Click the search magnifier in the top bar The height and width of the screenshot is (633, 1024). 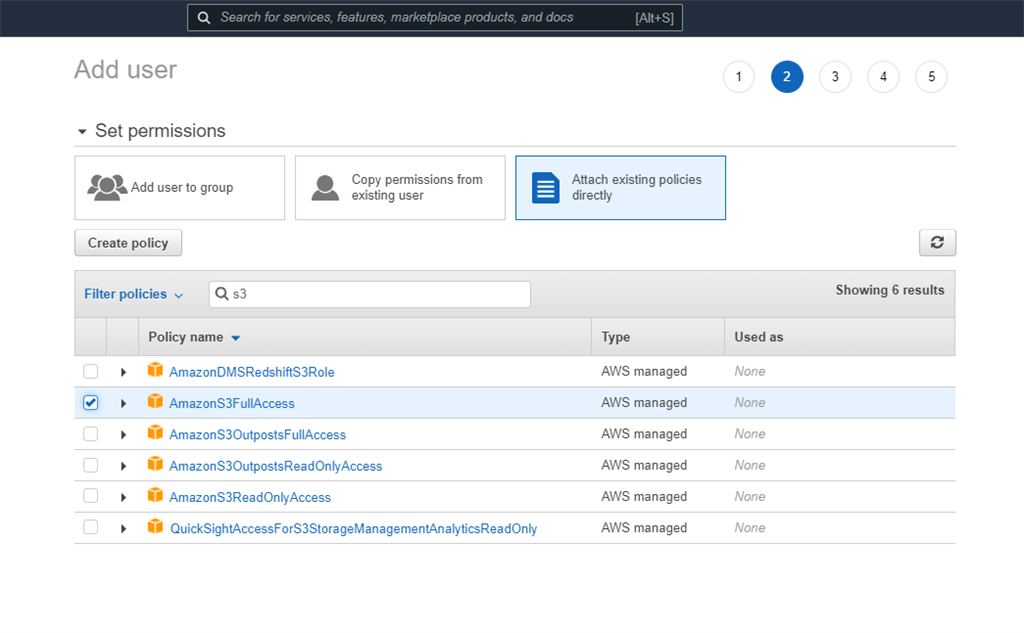tap(205, 17)
